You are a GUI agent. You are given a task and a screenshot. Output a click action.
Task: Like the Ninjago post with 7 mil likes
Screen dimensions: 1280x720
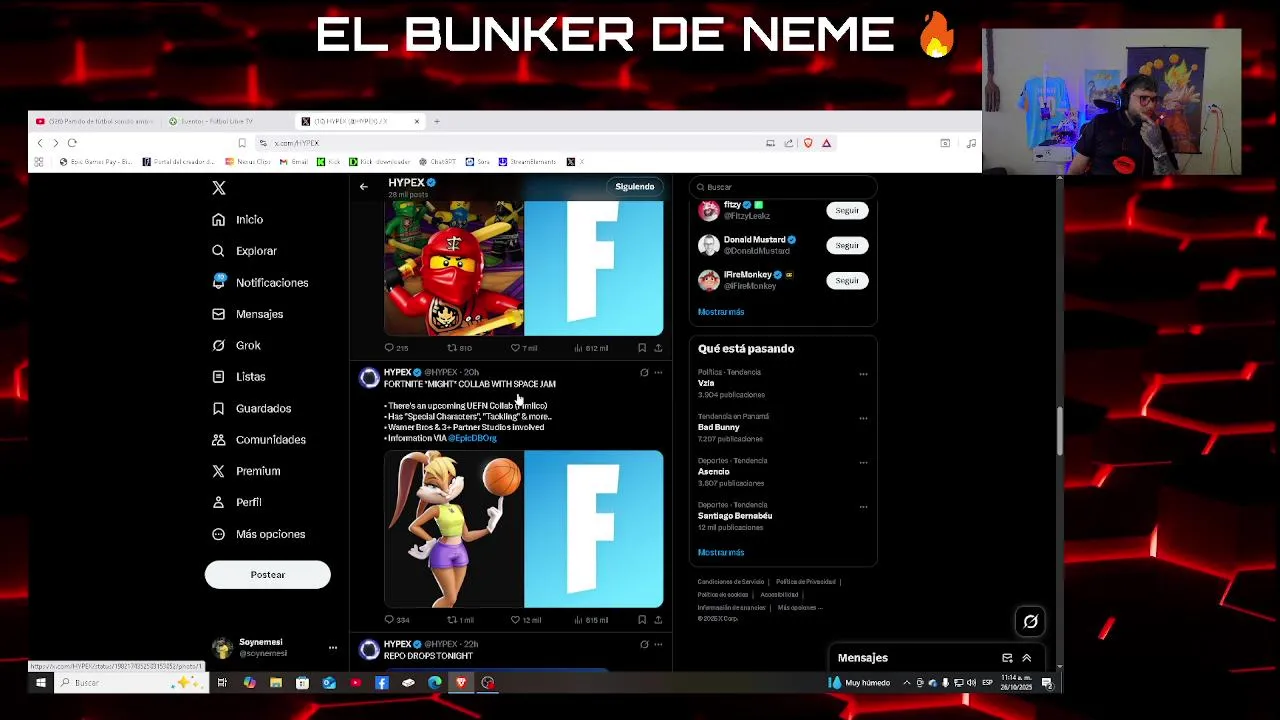pyautogui.click(x=524, y=348)
